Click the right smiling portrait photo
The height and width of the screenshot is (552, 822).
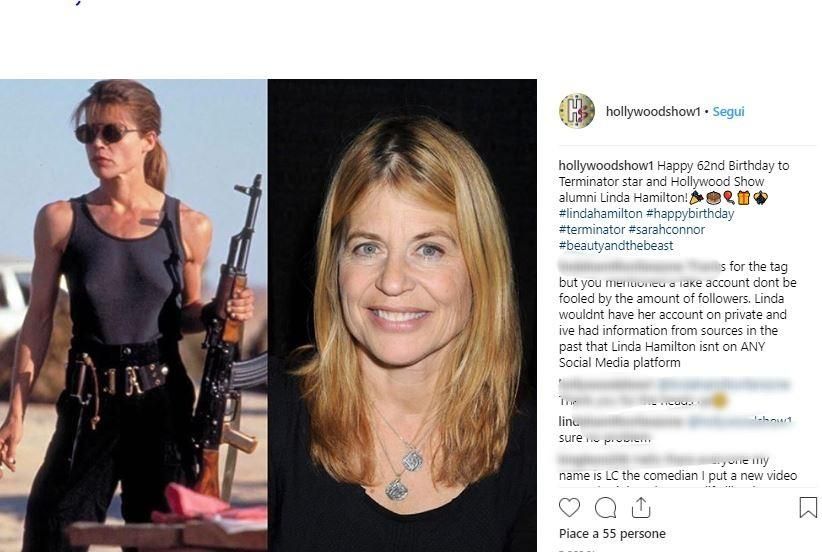pos(402,314)
